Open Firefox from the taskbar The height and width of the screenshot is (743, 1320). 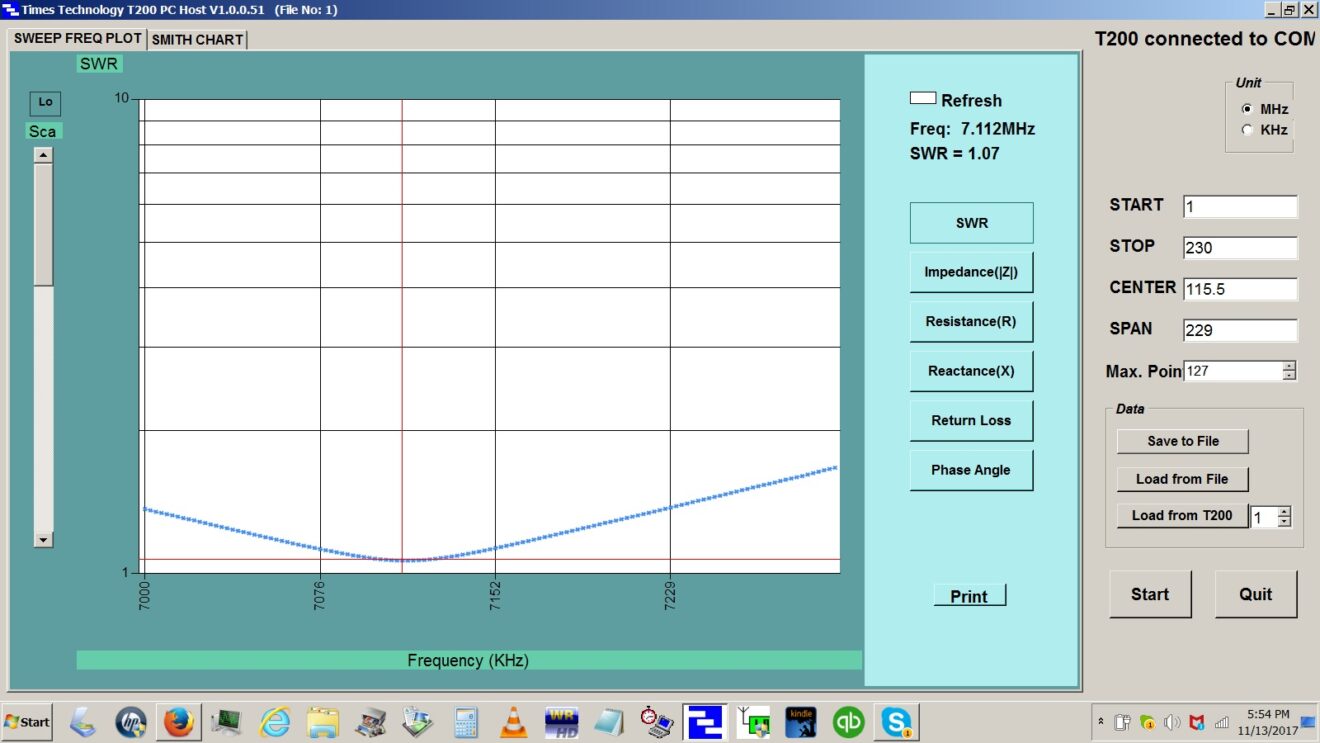(x=179, y=721)
